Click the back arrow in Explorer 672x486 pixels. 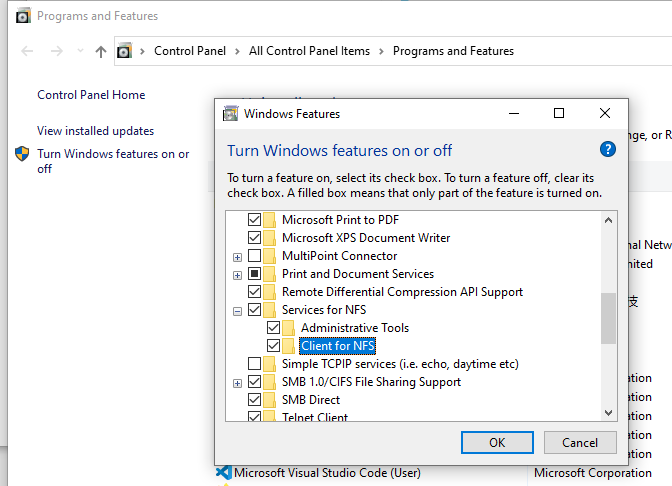coord(27,51)
